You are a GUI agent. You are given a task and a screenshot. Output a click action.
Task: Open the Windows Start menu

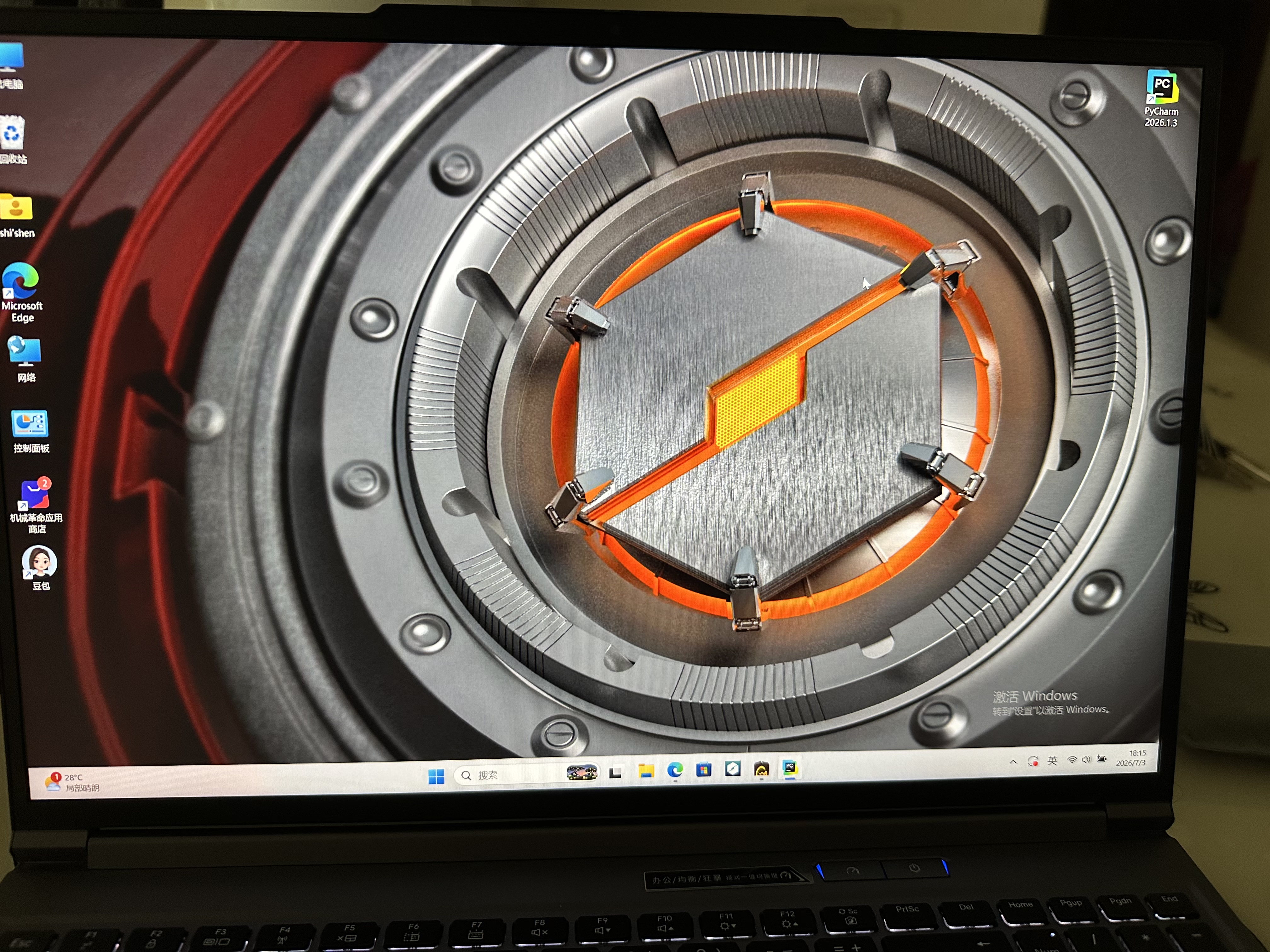tap(436, 776)
